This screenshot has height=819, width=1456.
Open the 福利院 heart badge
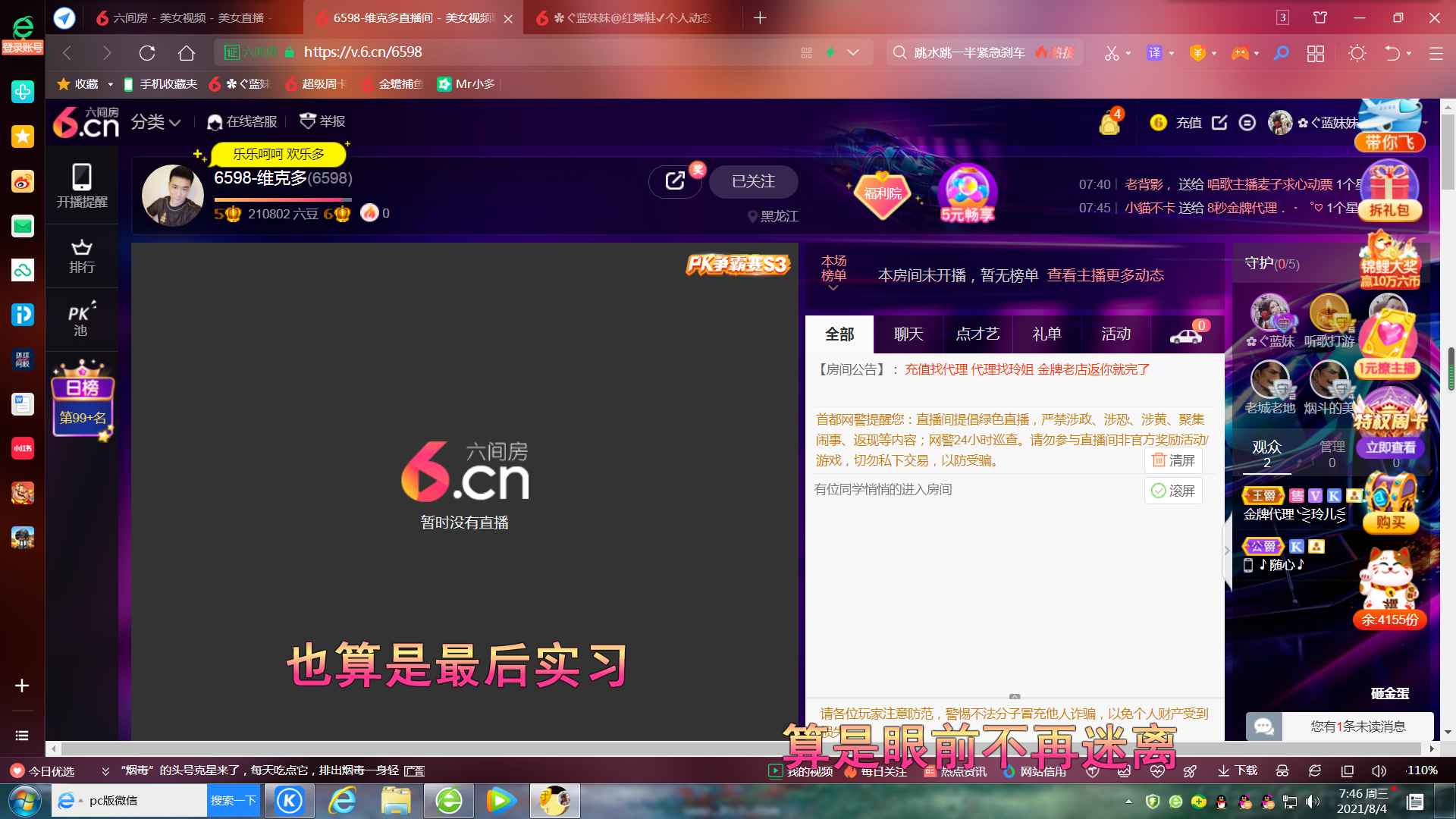pyautogui.click(x=883, y=193)
